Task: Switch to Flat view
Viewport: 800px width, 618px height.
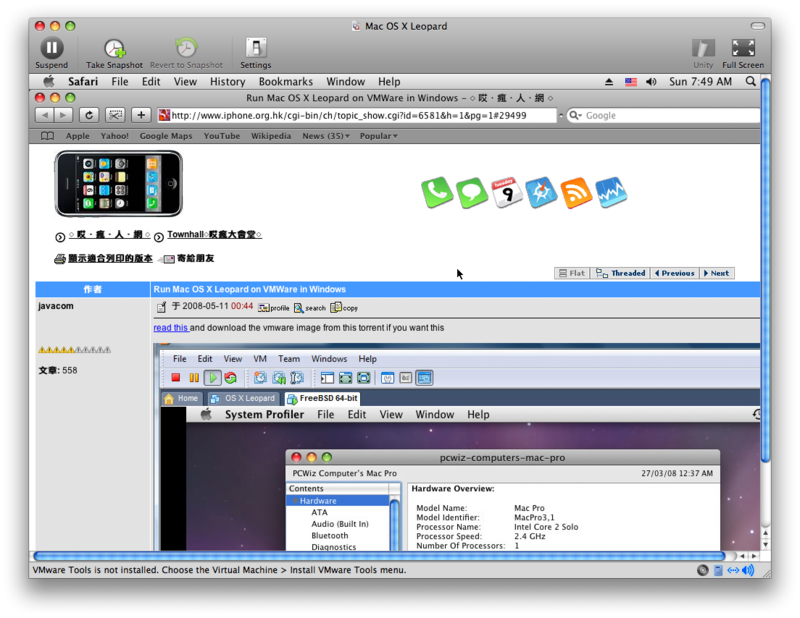Action: [x=572, y=273]
